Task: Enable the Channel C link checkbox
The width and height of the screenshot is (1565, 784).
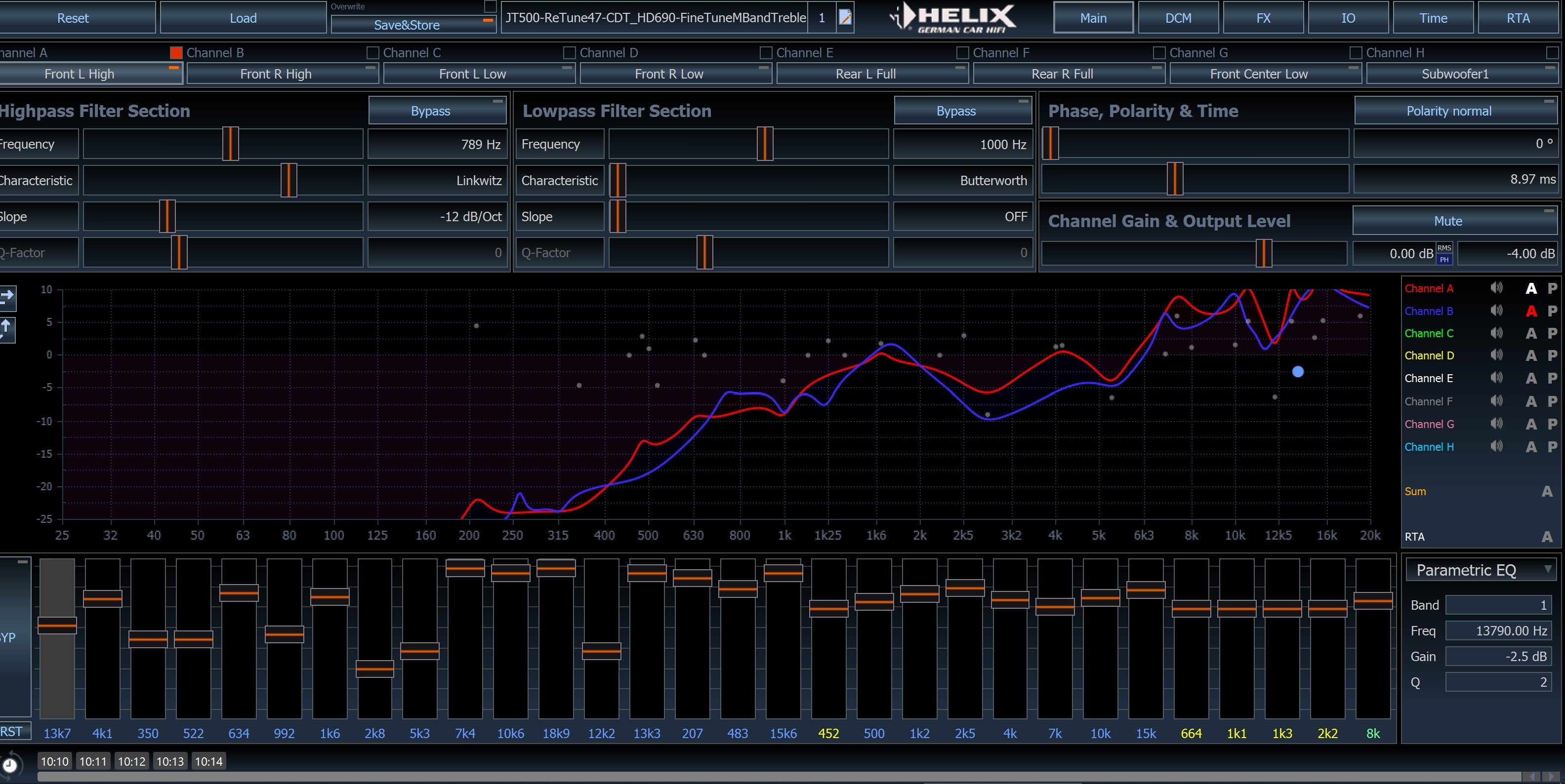Action: pos(569,53)
